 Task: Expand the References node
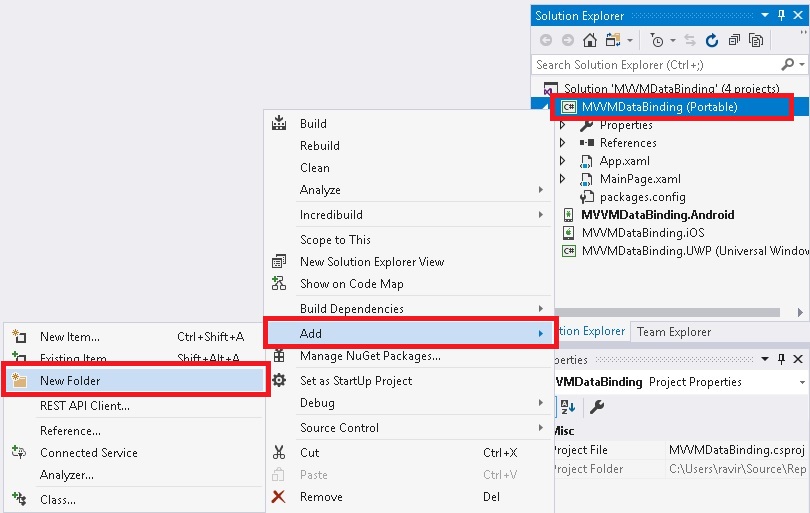tap(563, 143)
